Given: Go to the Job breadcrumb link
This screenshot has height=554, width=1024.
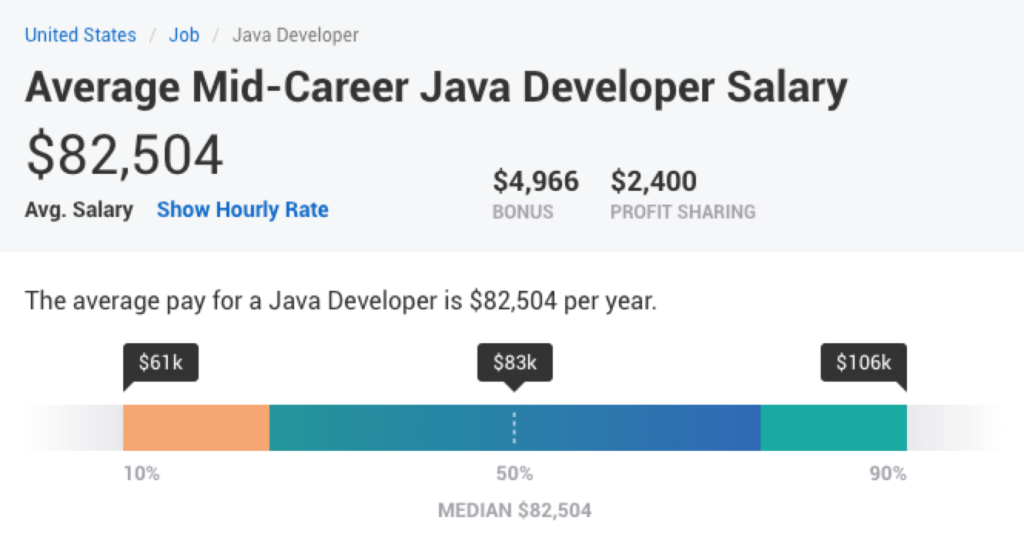Looking at the screenshot, I should (184, 35).
